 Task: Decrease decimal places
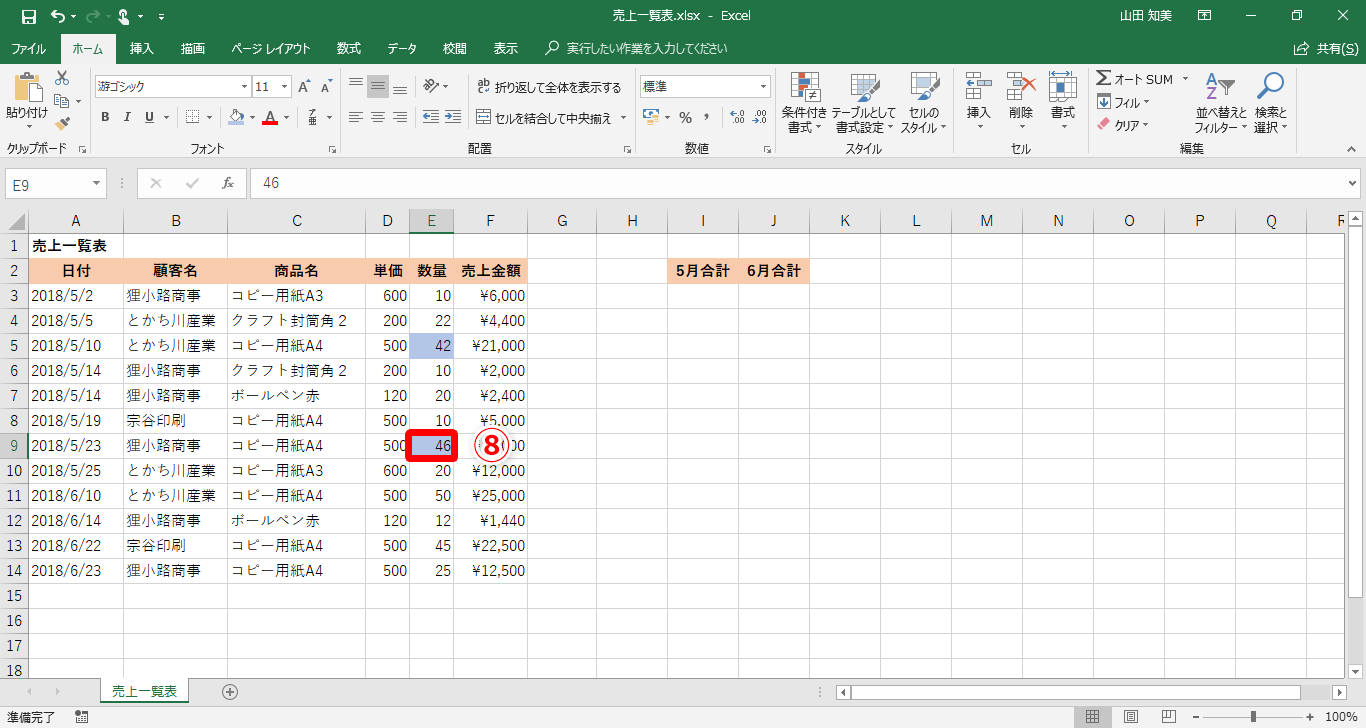pyautogui.click(x=761, y=117)
